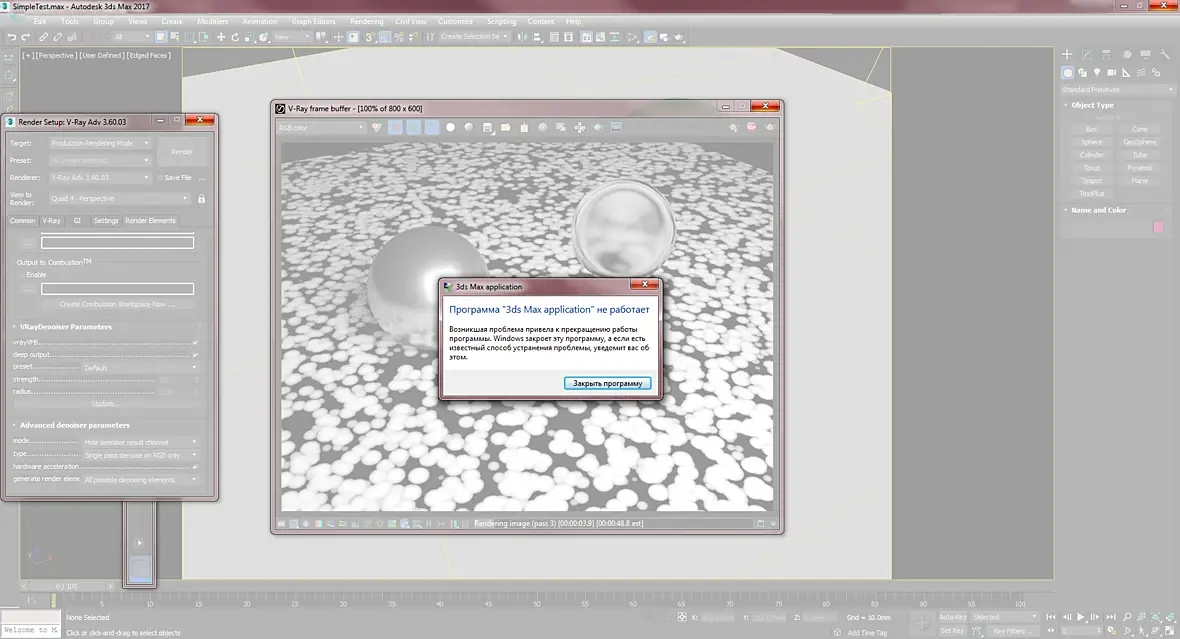Switch to V-Ray tab in Render Setup
The height and width of the screenshot is (639, 1180).
[x=51, y=221]
